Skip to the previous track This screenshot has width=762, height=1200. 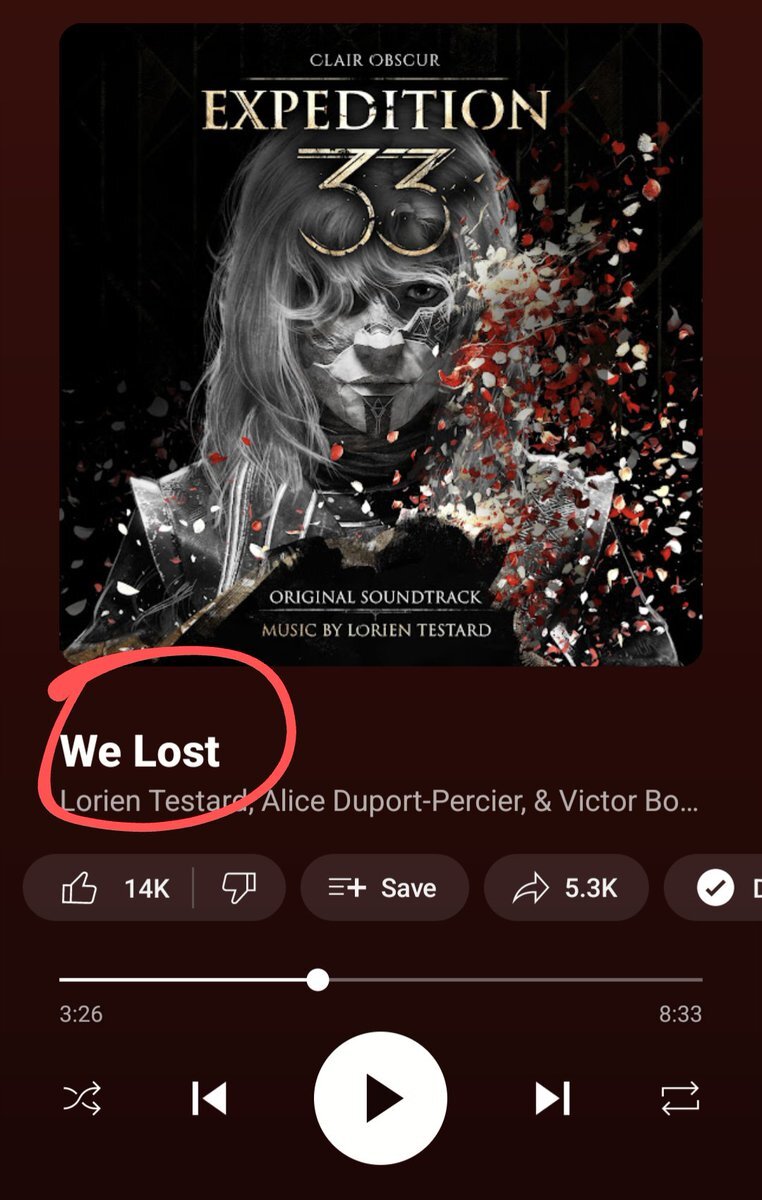(x=209, y=1099)
